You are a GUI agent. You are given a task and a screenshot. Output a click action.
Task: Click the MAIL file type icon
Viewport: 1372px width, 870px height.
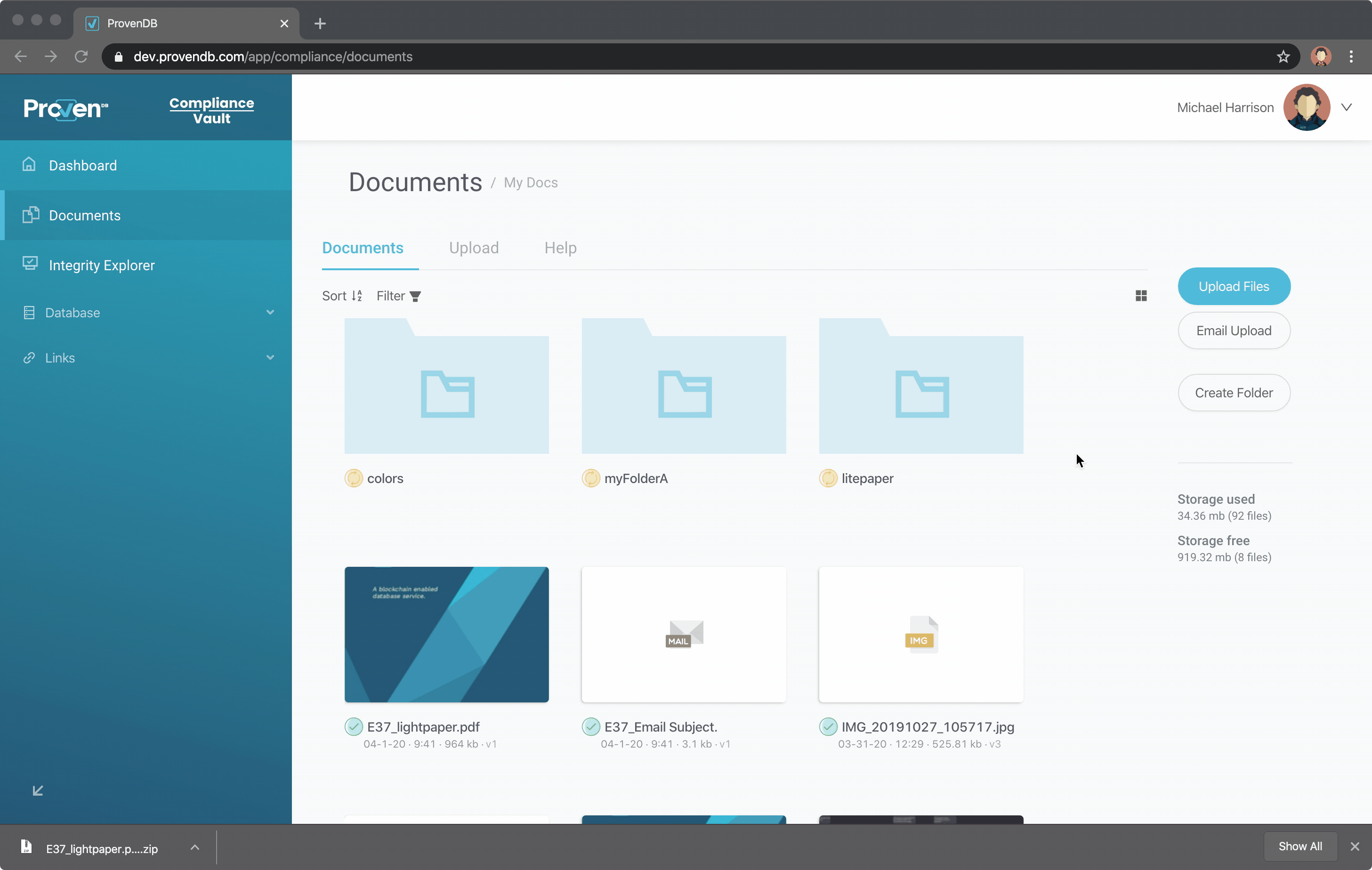(x=684, y=634)
